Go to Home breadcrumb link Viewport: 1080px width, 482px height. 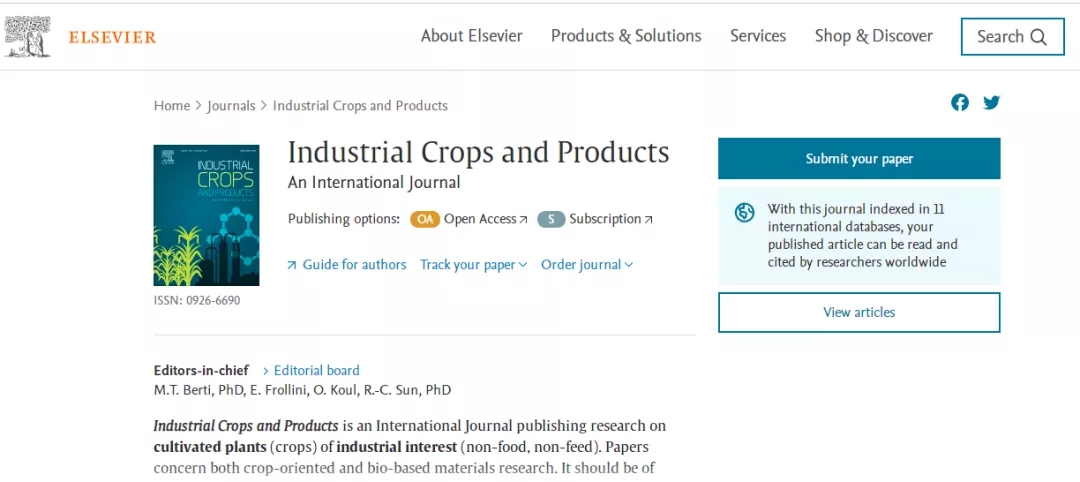172,106
